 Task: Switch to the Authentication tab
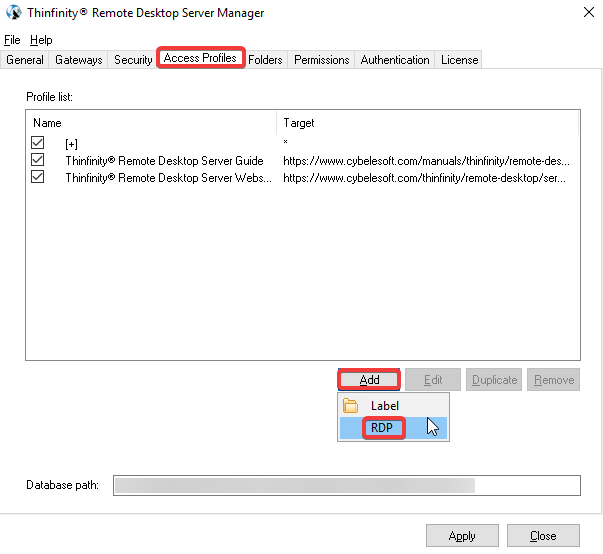pyautogui.click(x=395, y=60)
